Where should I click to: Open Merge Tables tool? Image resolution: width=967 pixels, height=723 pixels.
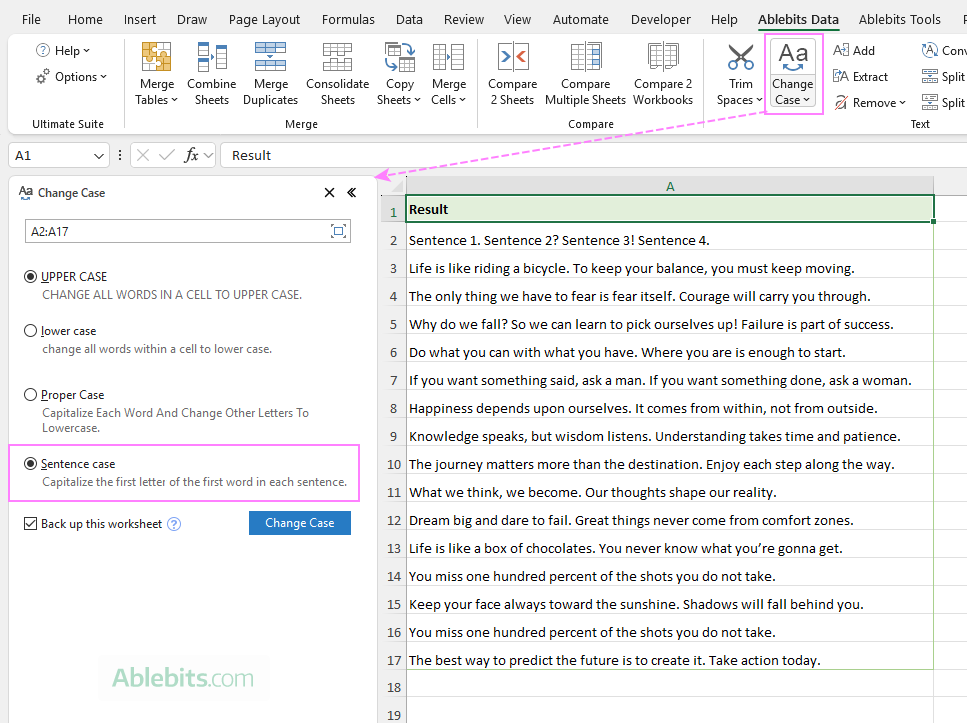[156, 73]
